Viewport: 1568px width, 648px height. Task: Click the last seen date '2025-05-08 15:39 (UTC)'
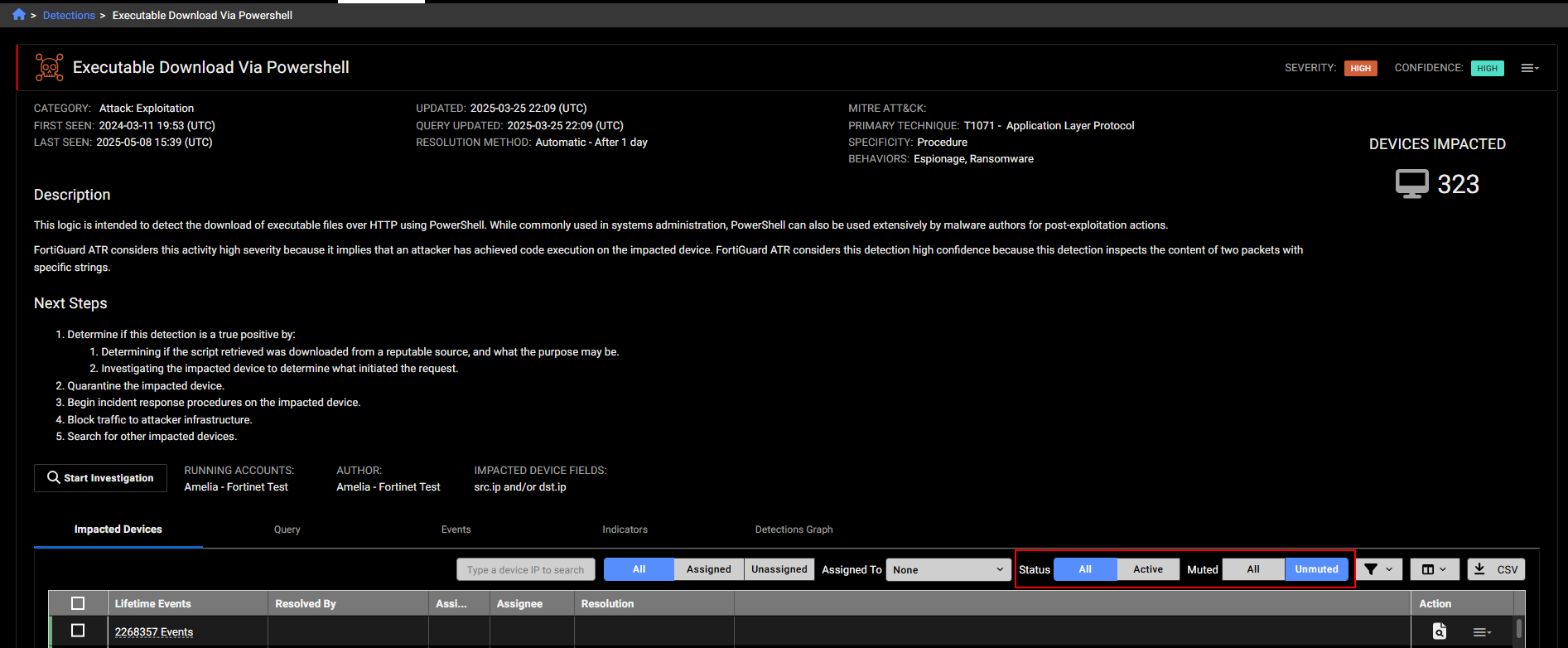click(x=154, y=142)
